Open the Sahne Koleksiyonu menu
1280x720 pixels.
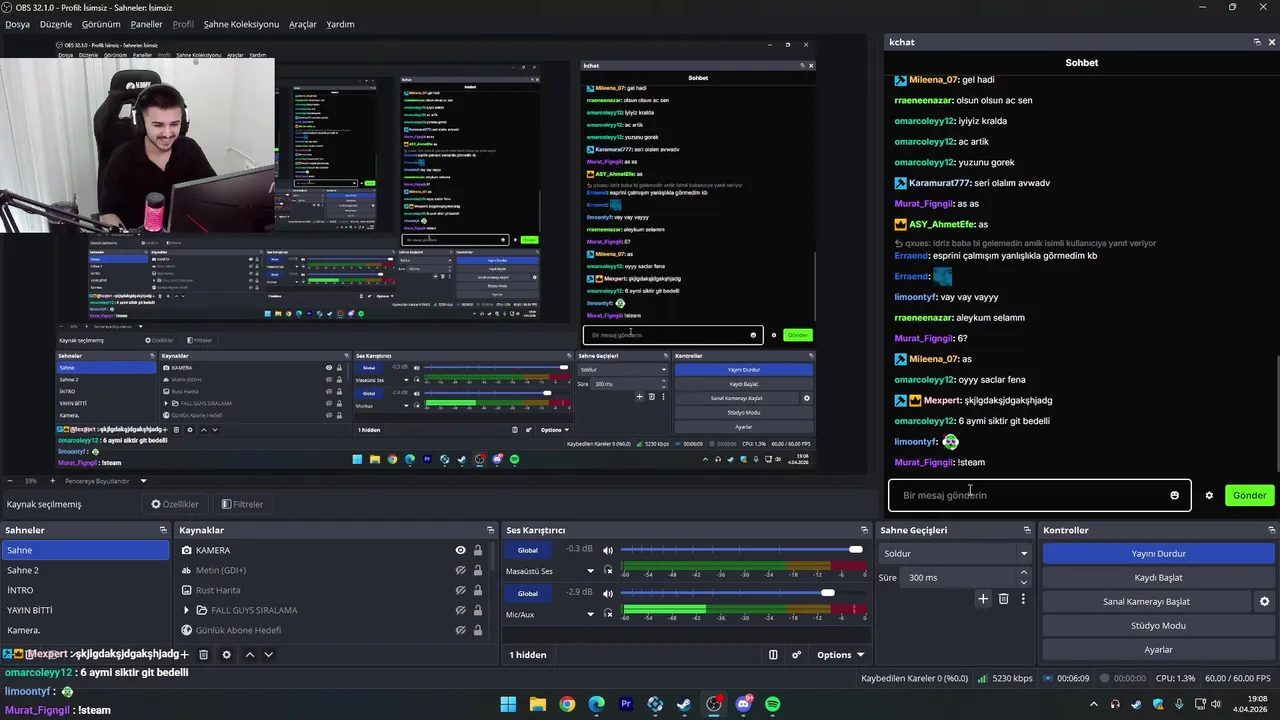(241, 24)
